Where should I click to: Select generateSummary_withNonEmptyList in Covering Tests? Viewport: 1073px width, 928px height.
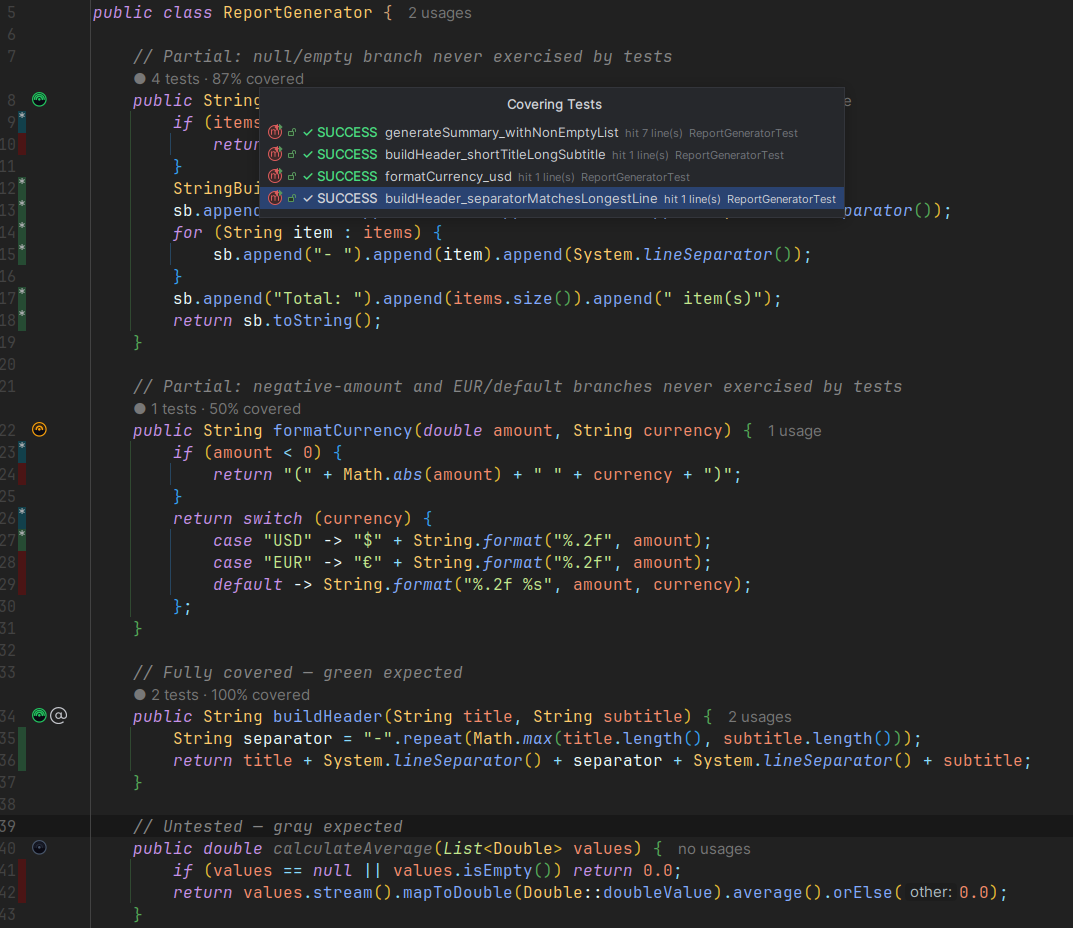(552, 133)
